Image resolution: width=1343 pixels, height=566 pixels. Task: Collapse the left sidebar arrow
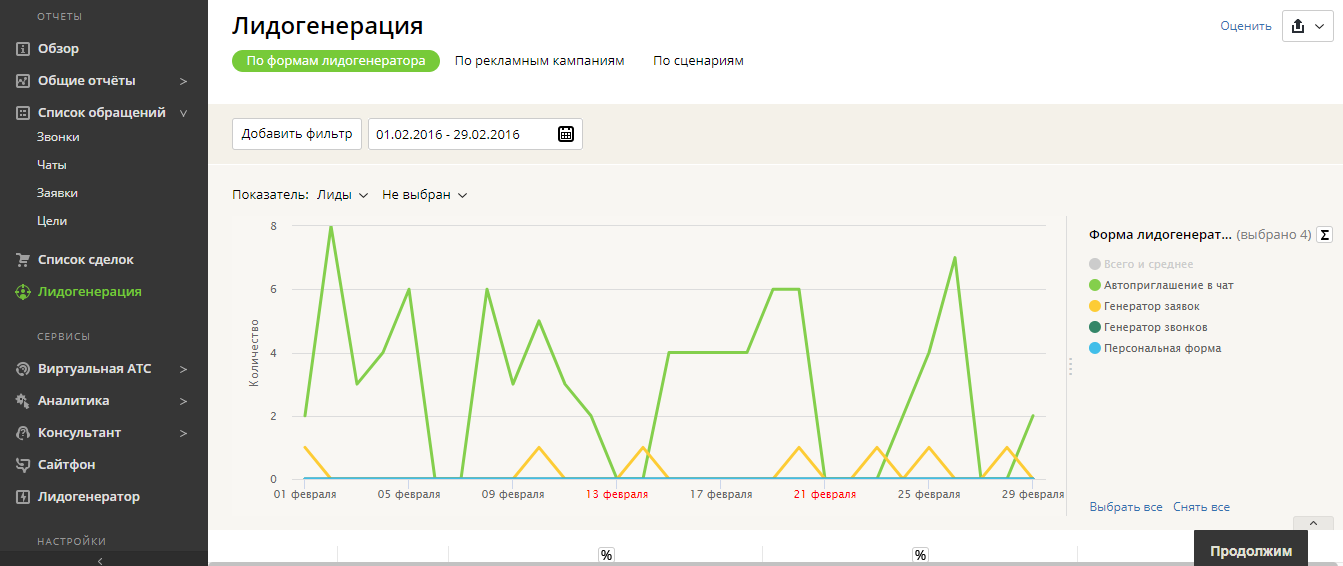tap(98, 561)
